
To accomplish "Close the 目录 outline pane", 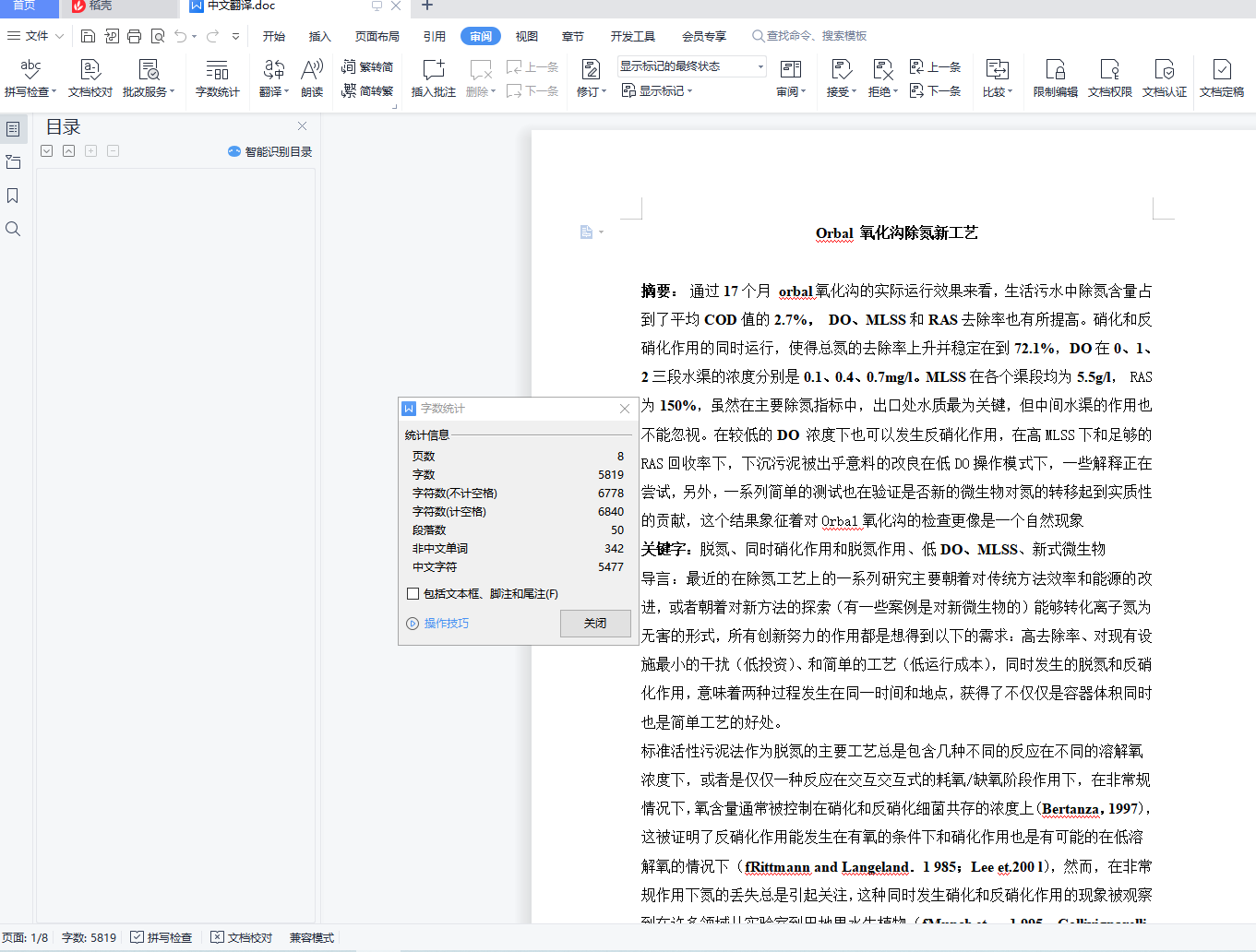I will point(302,126).
